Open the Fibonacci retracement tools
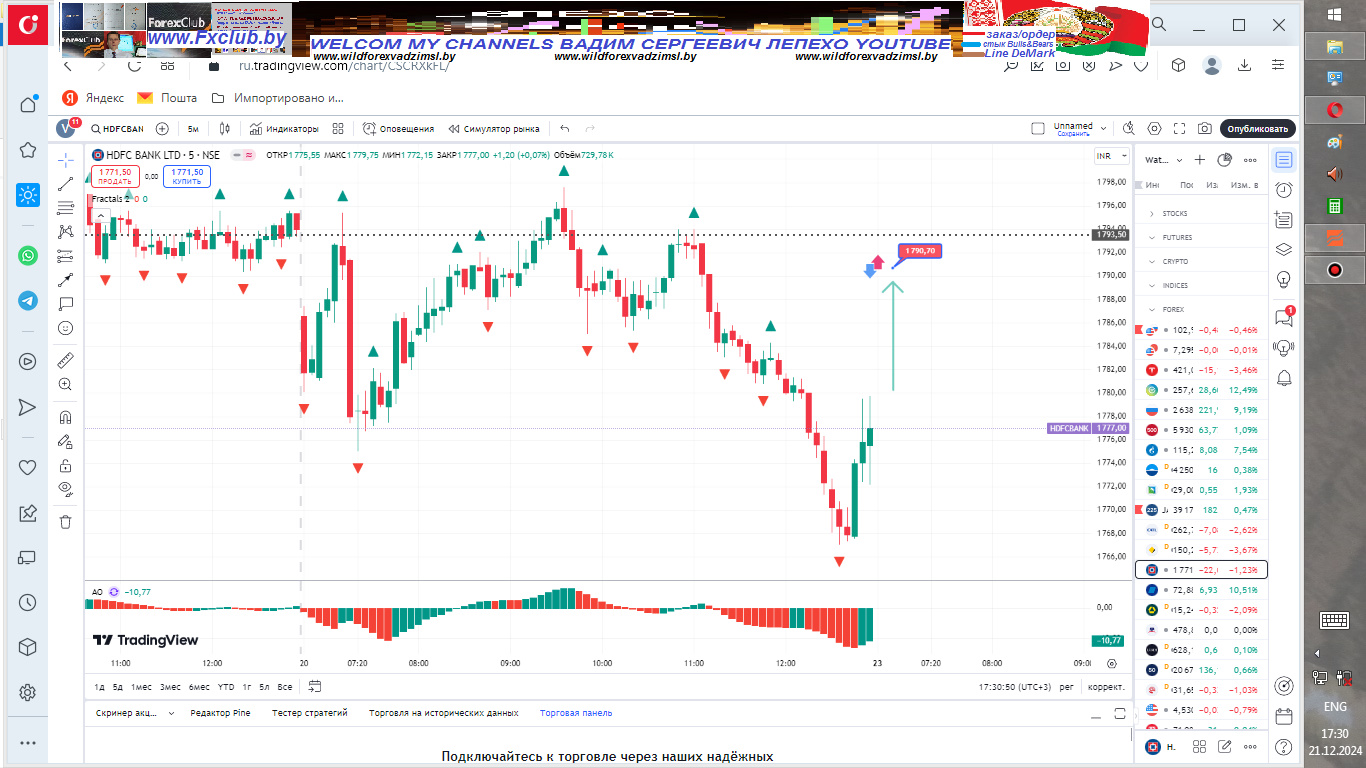 click(x=66, y=208)
